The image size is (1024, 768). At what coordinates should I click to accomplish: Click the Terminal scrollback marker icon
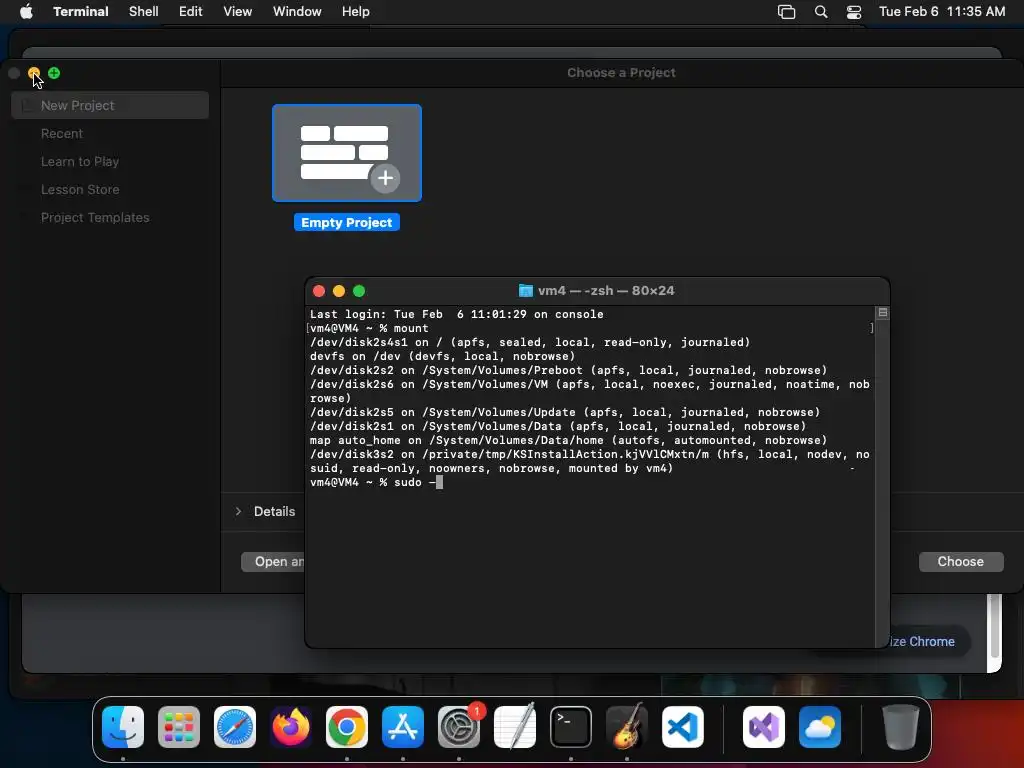[x=882, y=313]
